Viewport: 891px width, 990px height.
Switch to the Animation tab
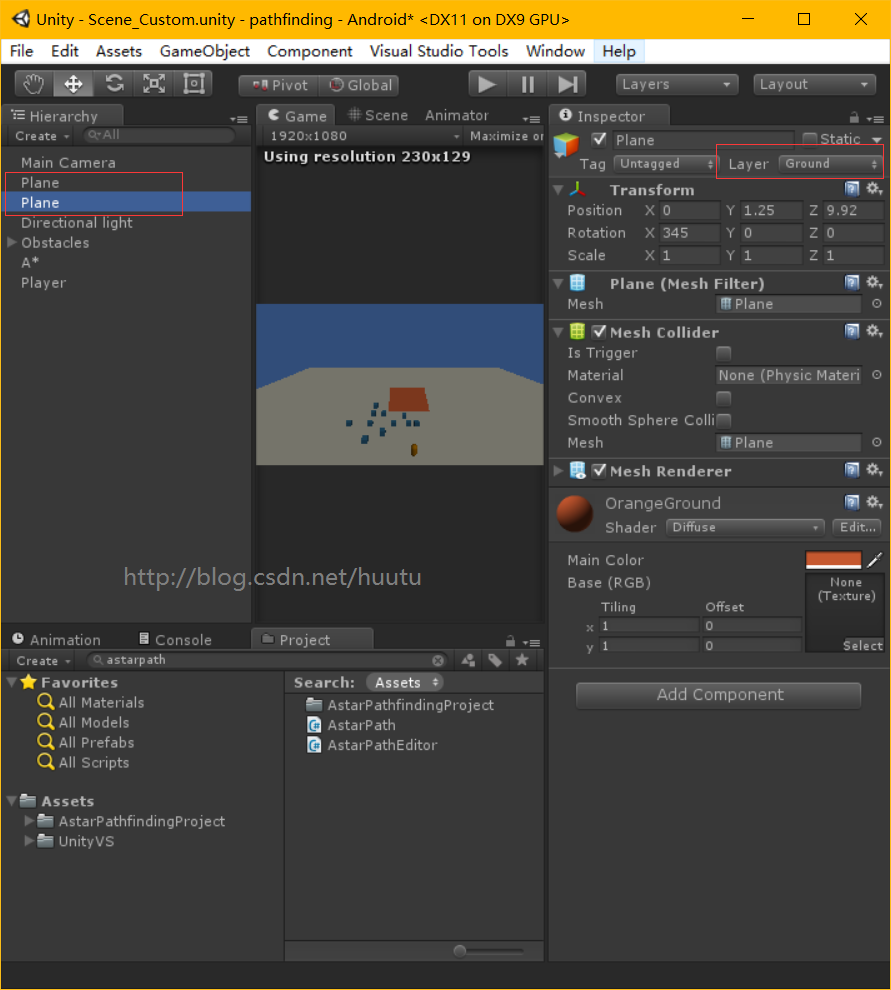coord(57,640)
